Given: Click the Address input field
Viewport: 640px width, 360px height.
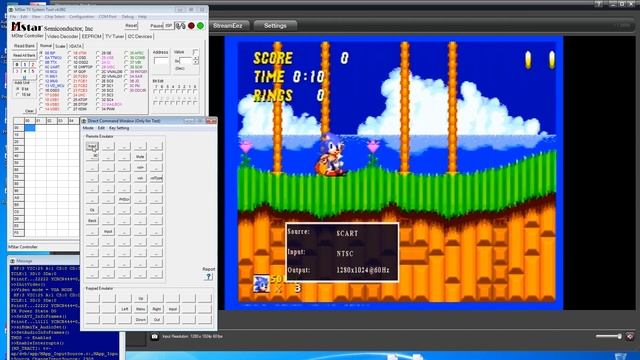Looking at the screenshot, I should pyautogui.click(x=161, y=61).
